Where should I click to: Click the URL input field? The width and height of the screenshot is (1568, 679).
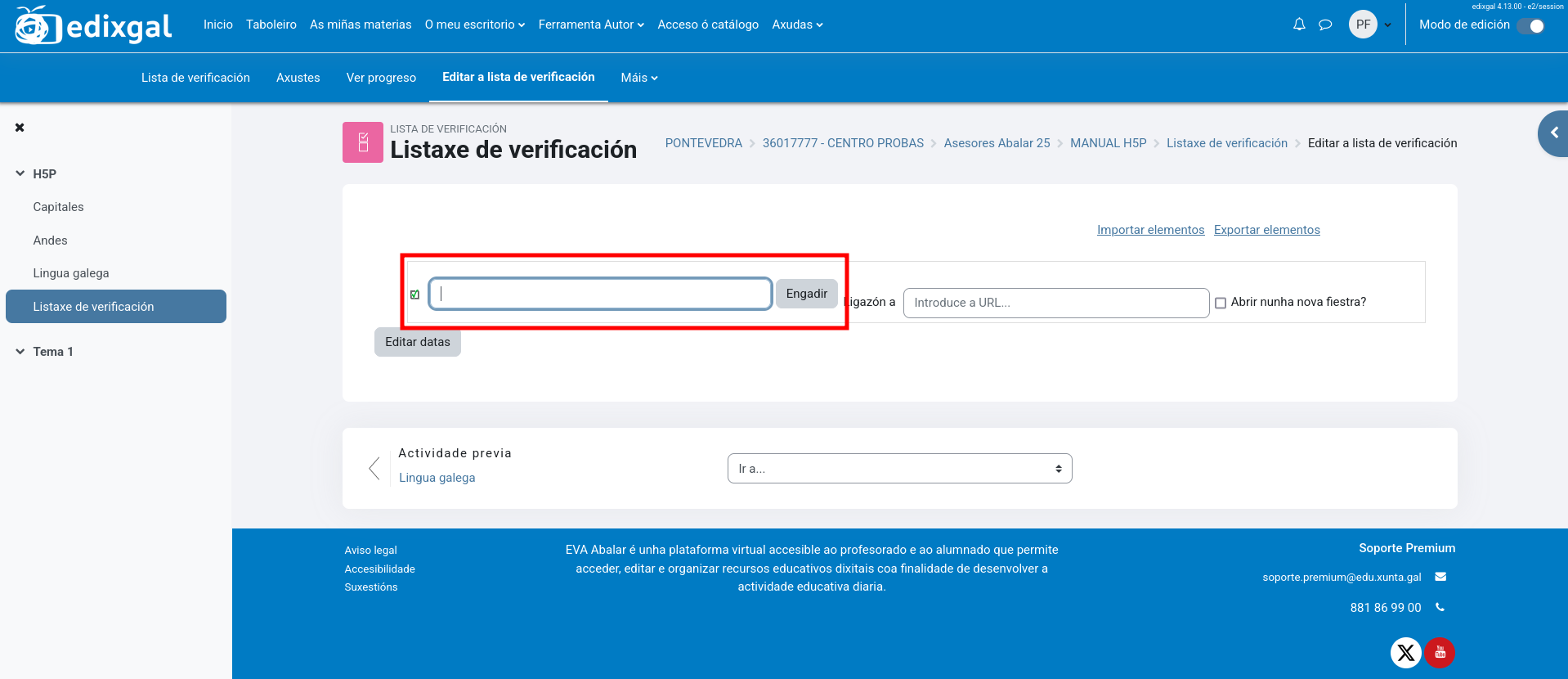(x=1055, y=303)
